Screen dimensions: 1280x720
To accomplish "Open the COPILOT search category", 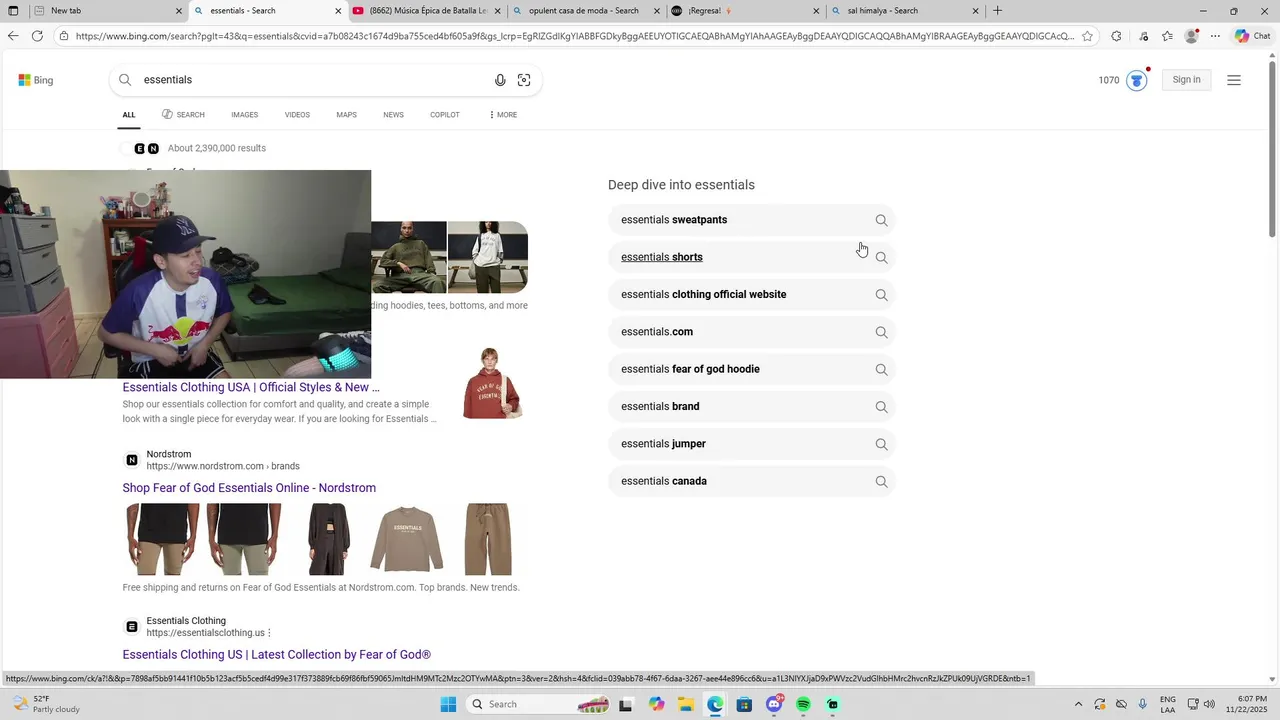I will (x=445, y=115).
